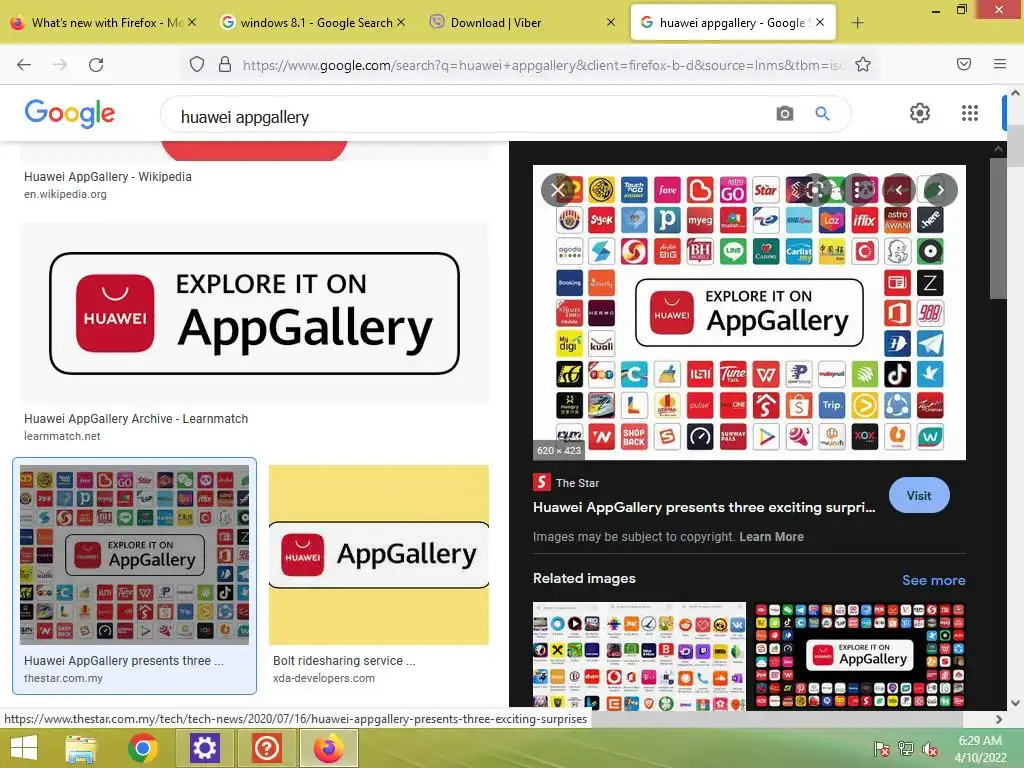
Task: Click horizontal scrollbar right arrow
Action: [x=999, y=719]
